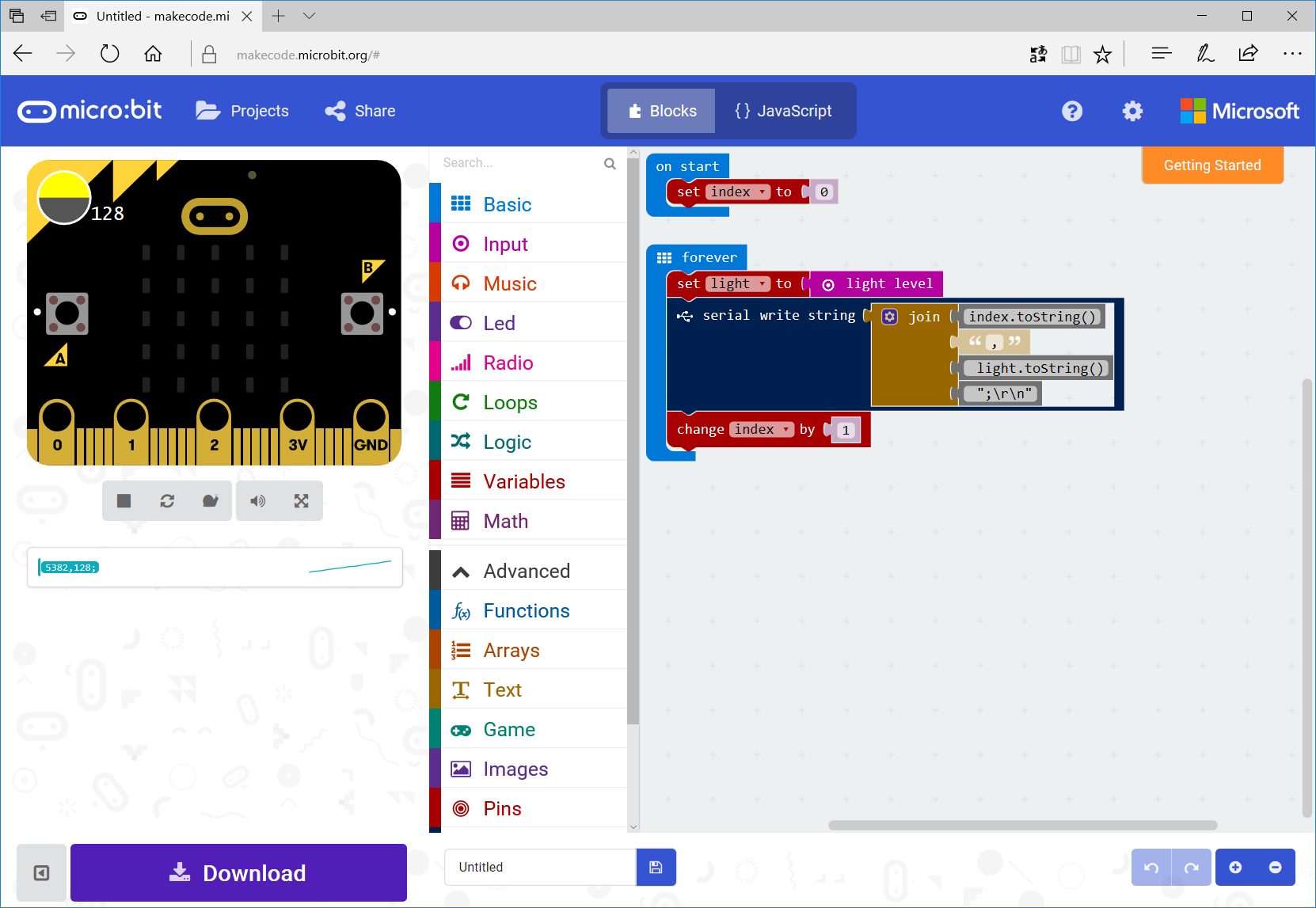
Task: Open the Projects menu
Action: point(242,111)
